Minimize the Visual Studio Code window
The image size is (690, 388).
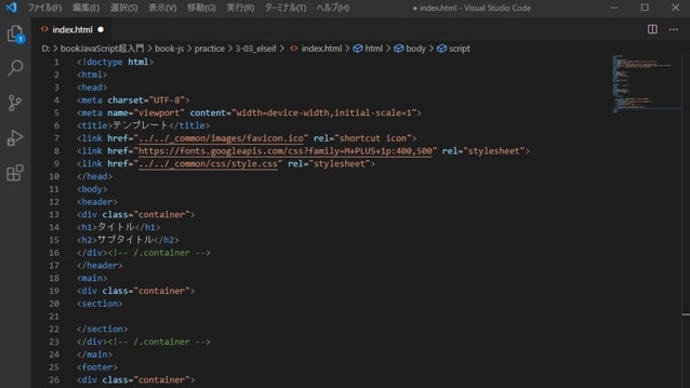[x=614, y=7]
